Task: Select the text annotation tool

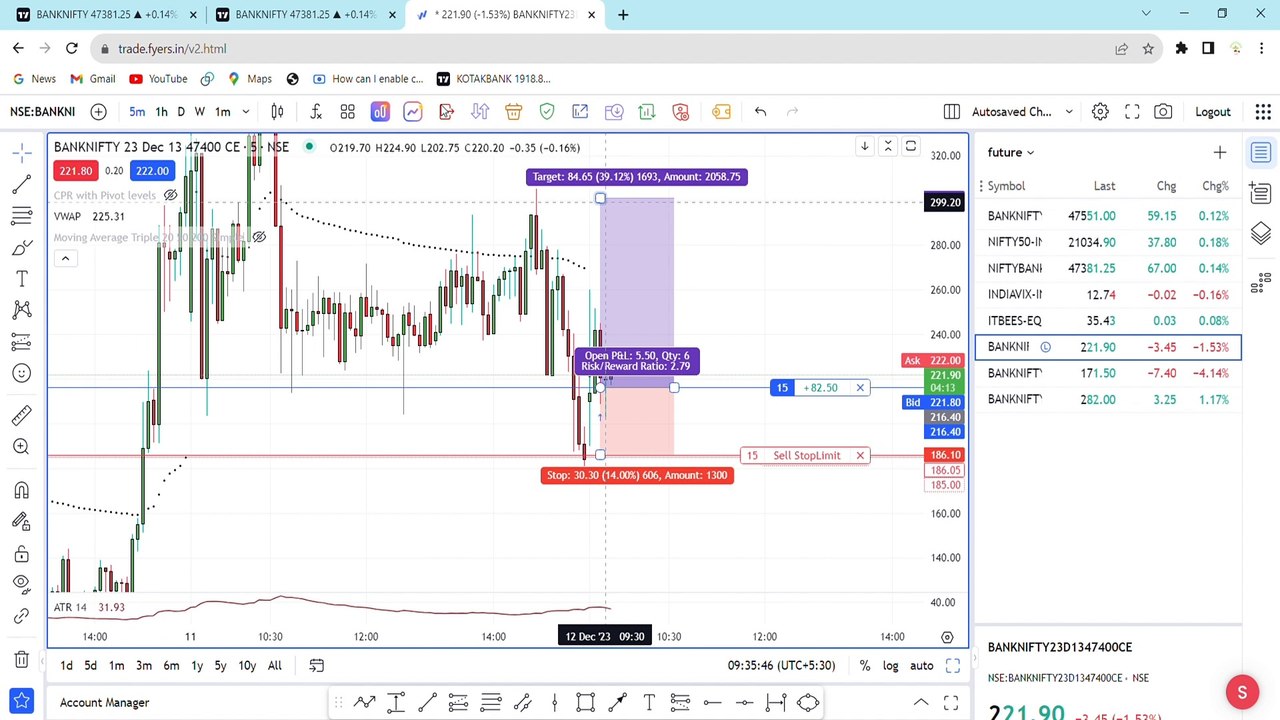Action: click(x=21, y=279)
